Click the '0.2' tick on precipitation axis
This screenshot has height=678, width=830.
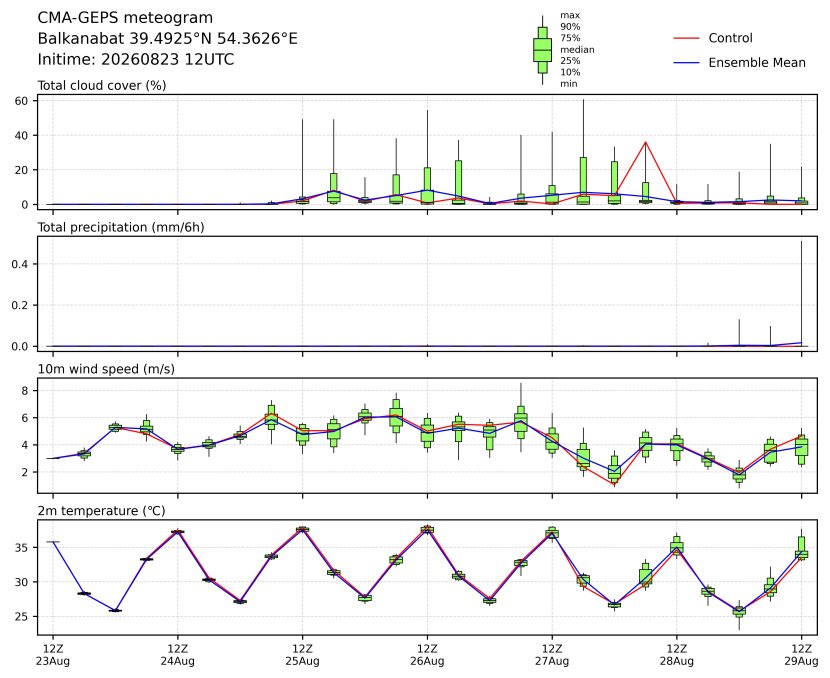pyautogui.click(x=20, y=305)
